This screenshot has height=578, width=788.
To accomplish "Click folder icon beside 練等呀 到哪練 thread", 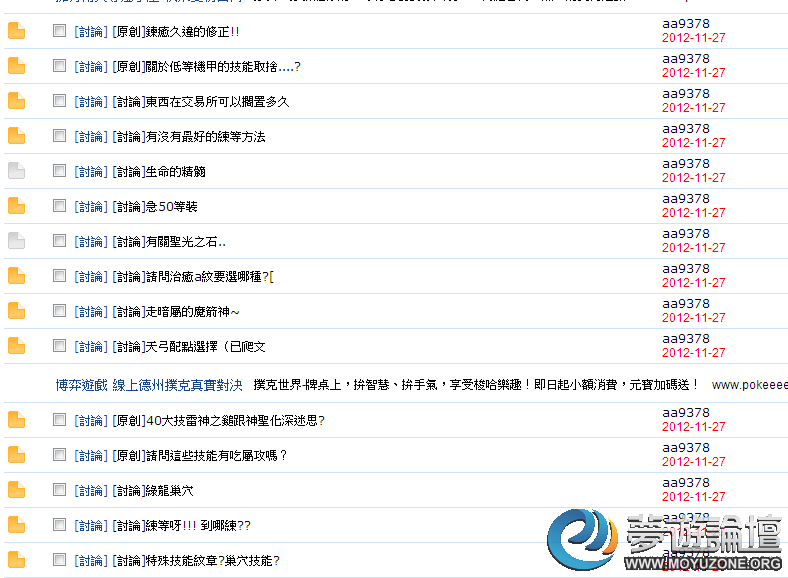I will coord(17,525).
